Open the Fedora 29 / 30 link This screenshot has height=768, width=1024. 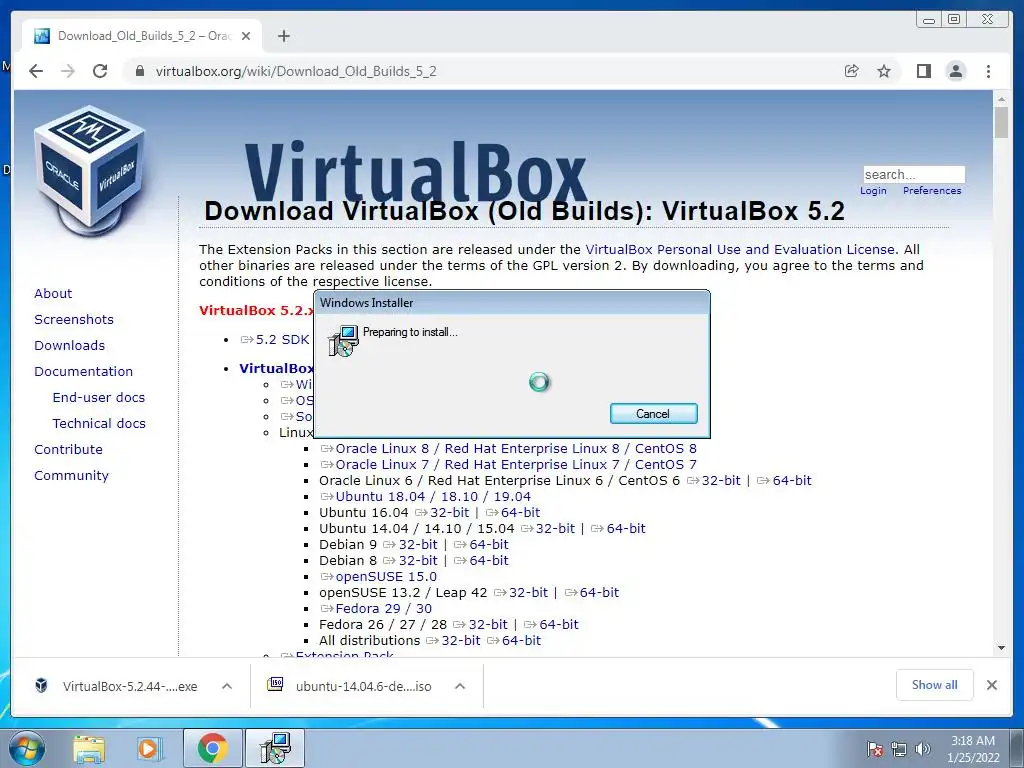point(376,609)
